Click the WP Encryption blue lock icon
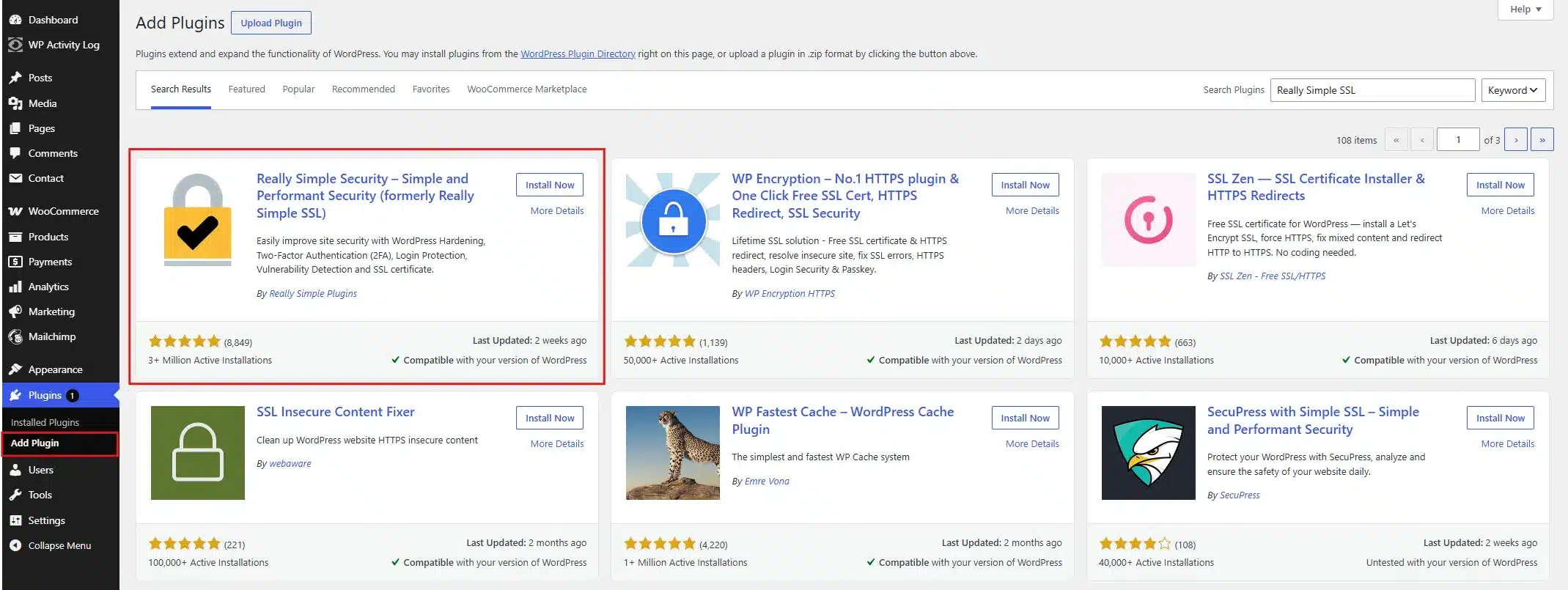The width and height of the screenshot is (1568, 590). tap(673, 220)
